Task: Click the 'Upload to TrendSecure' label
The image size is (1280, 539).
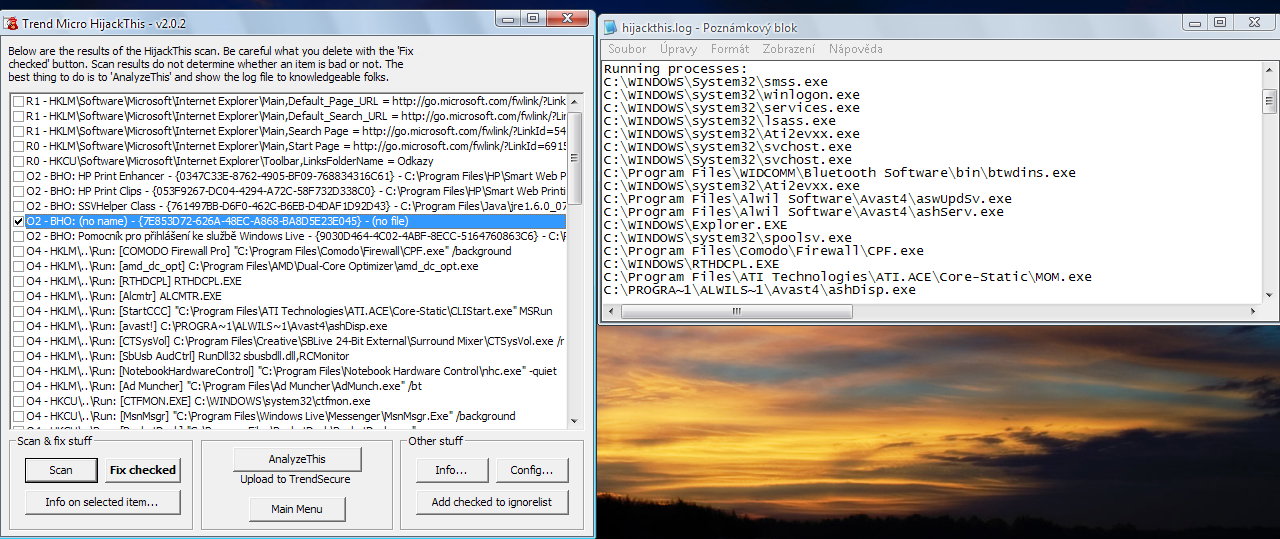Action: [x=296, y=479]
